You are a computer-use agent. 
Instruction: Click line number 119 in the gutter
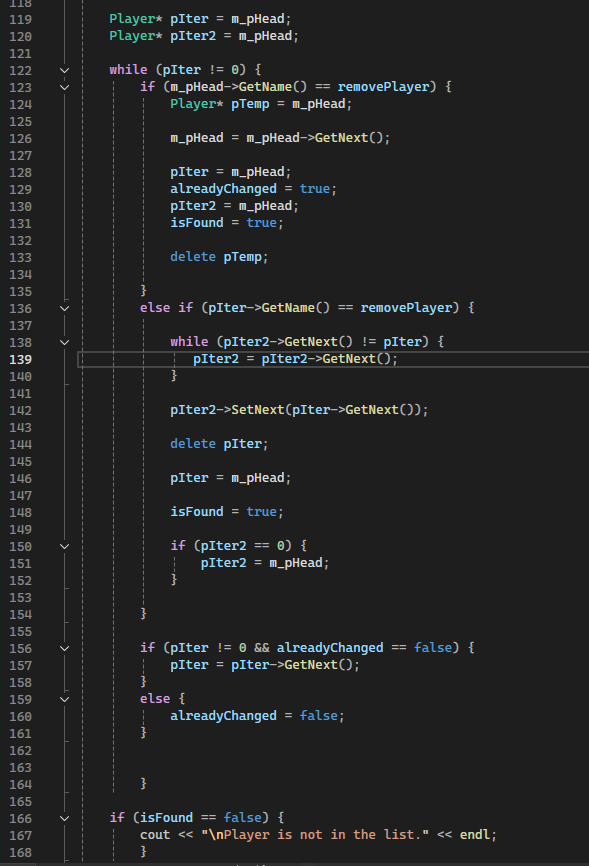20,19
